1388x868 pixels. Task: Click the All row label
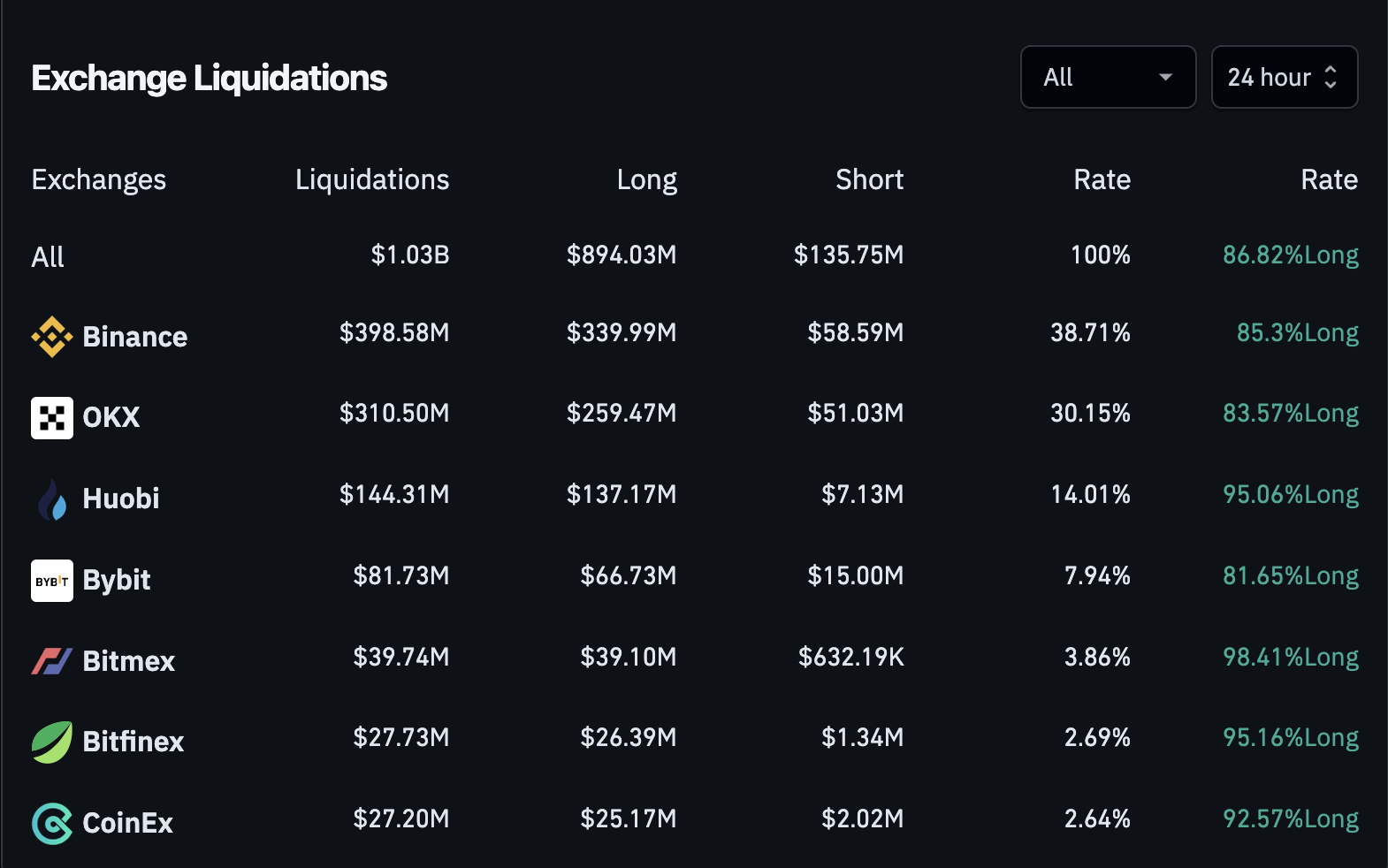pyautogui.click(x=48, y=257)
